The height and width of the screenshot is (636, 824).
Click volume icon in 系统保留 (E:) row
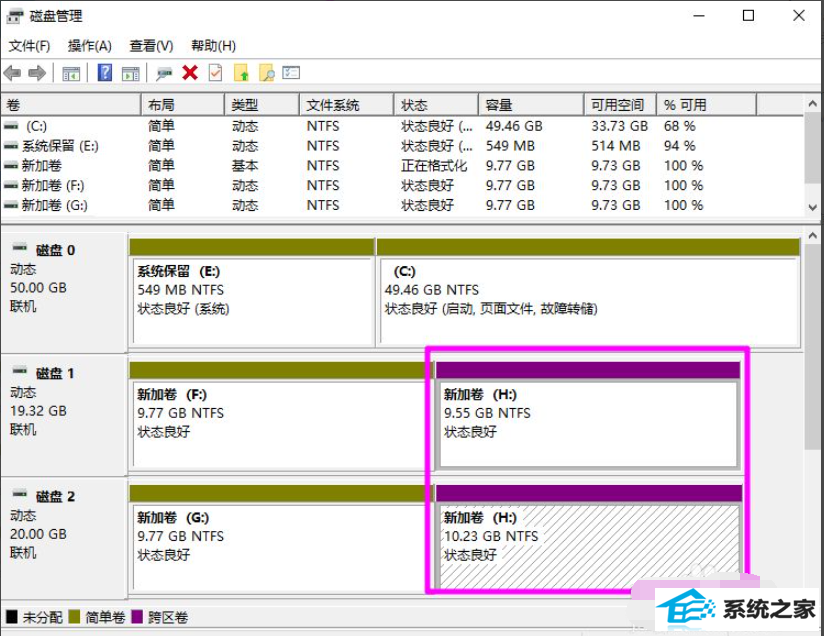pos(11,146)
